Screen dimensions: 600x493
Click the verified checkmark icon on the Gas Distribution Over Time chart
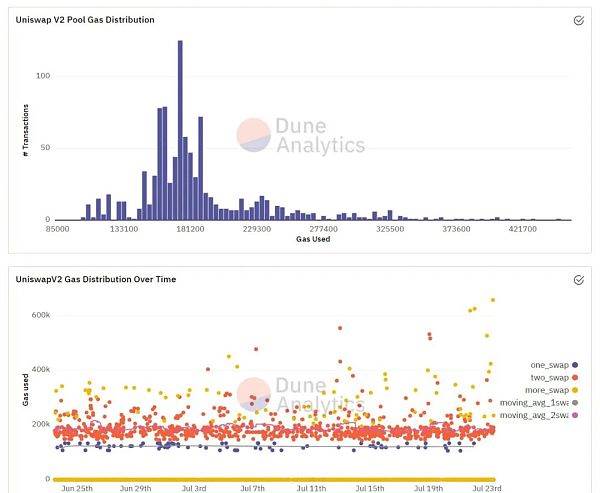579,280
